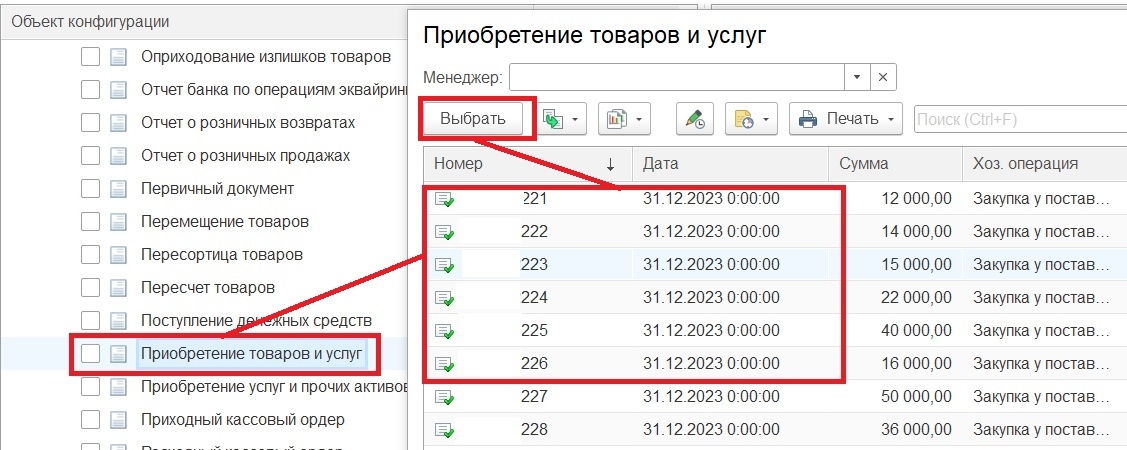
Task: Clear the Менеджер field with the X button
Action: [x=883, y=77]
